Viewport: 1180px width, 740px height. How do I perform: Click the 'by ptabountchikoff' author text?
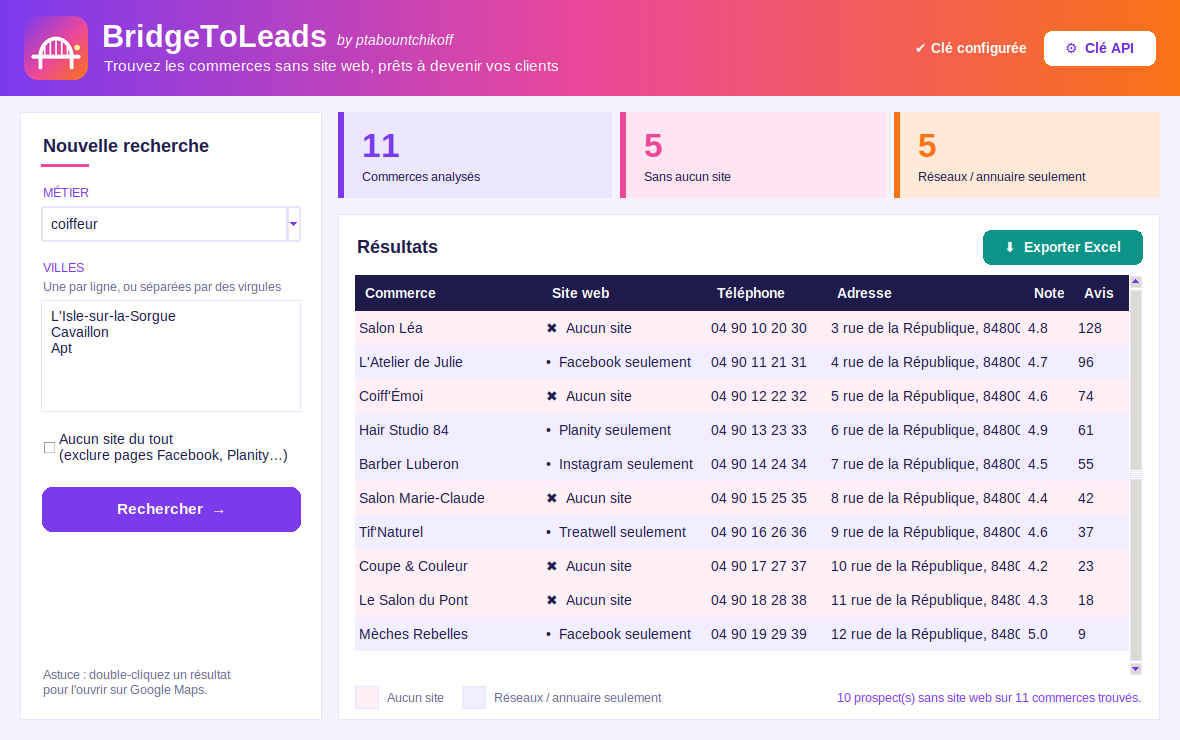395,40
